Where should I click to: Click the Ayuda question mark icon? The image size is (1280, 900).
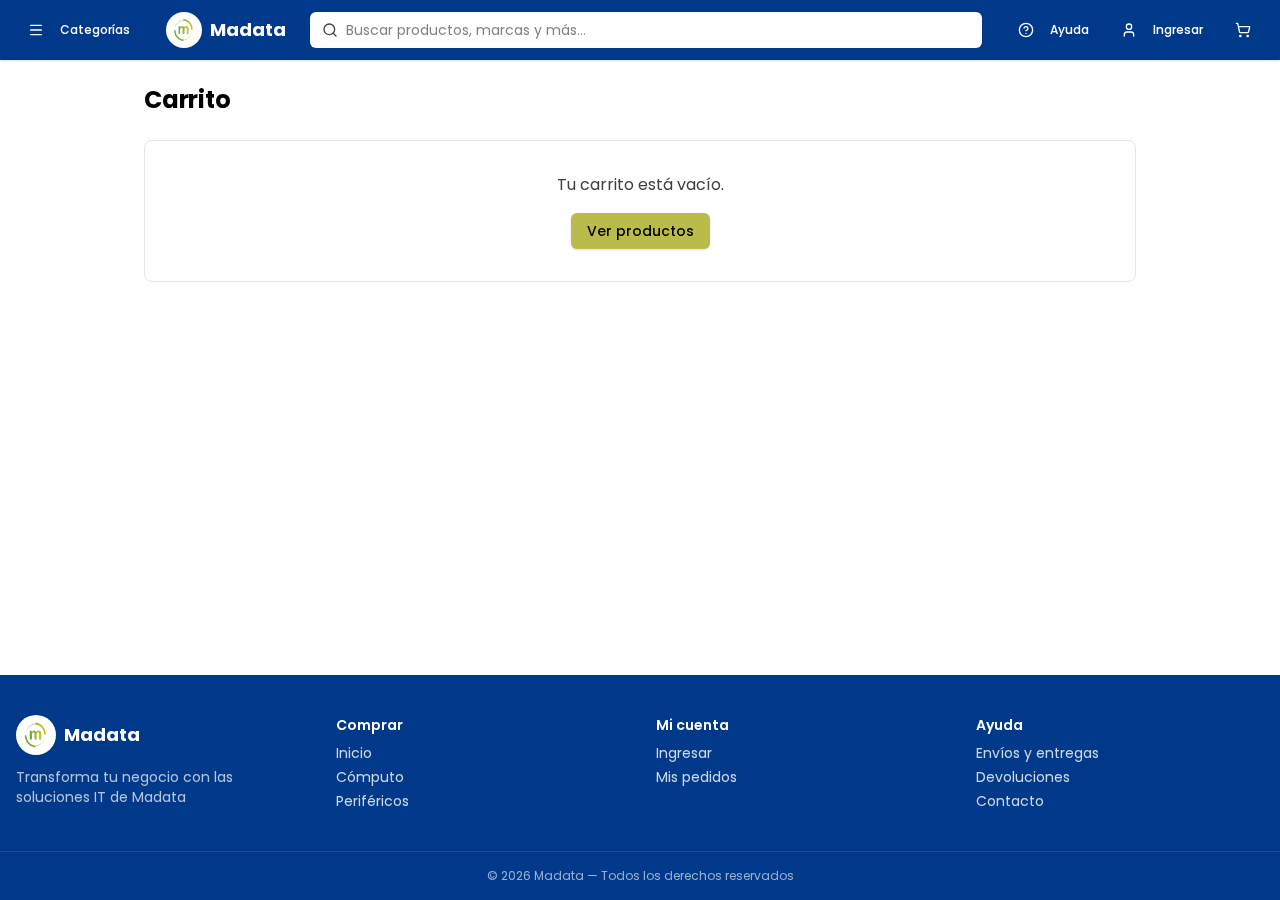1026,30
